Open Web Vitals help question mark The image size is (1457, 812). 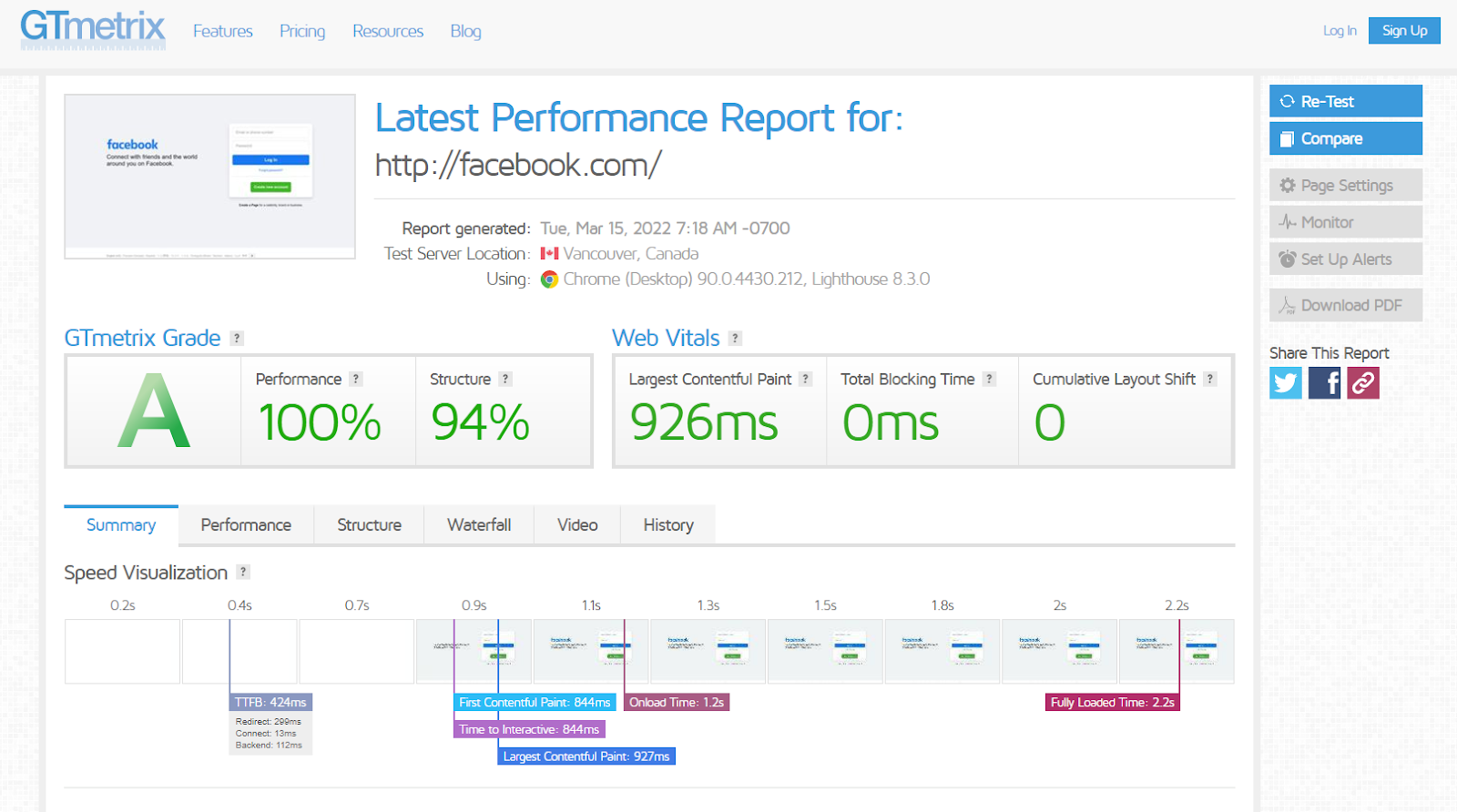tap(736, 338)
